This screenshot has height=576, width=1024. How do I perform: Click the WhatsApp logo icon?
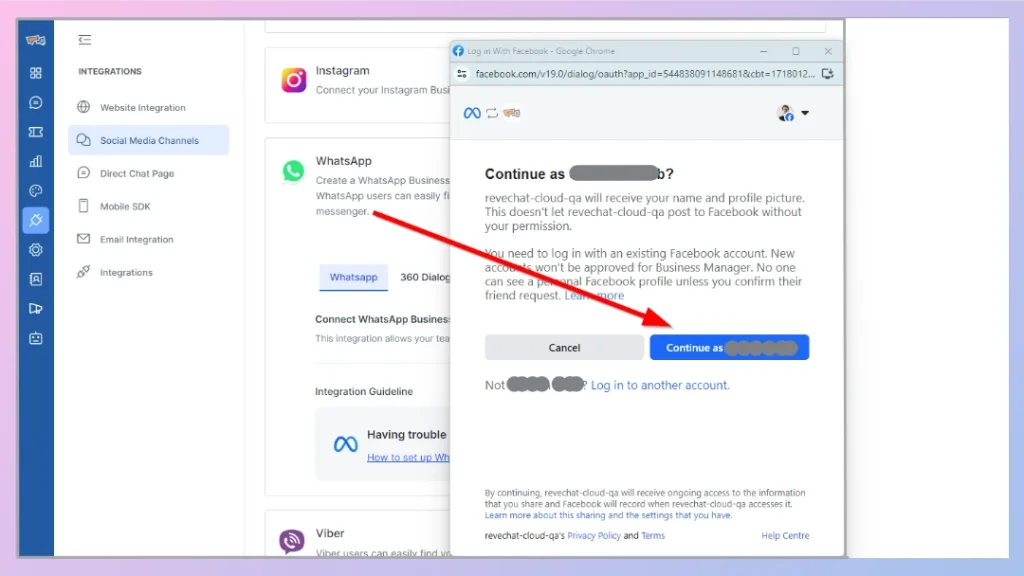coord(293,171)
